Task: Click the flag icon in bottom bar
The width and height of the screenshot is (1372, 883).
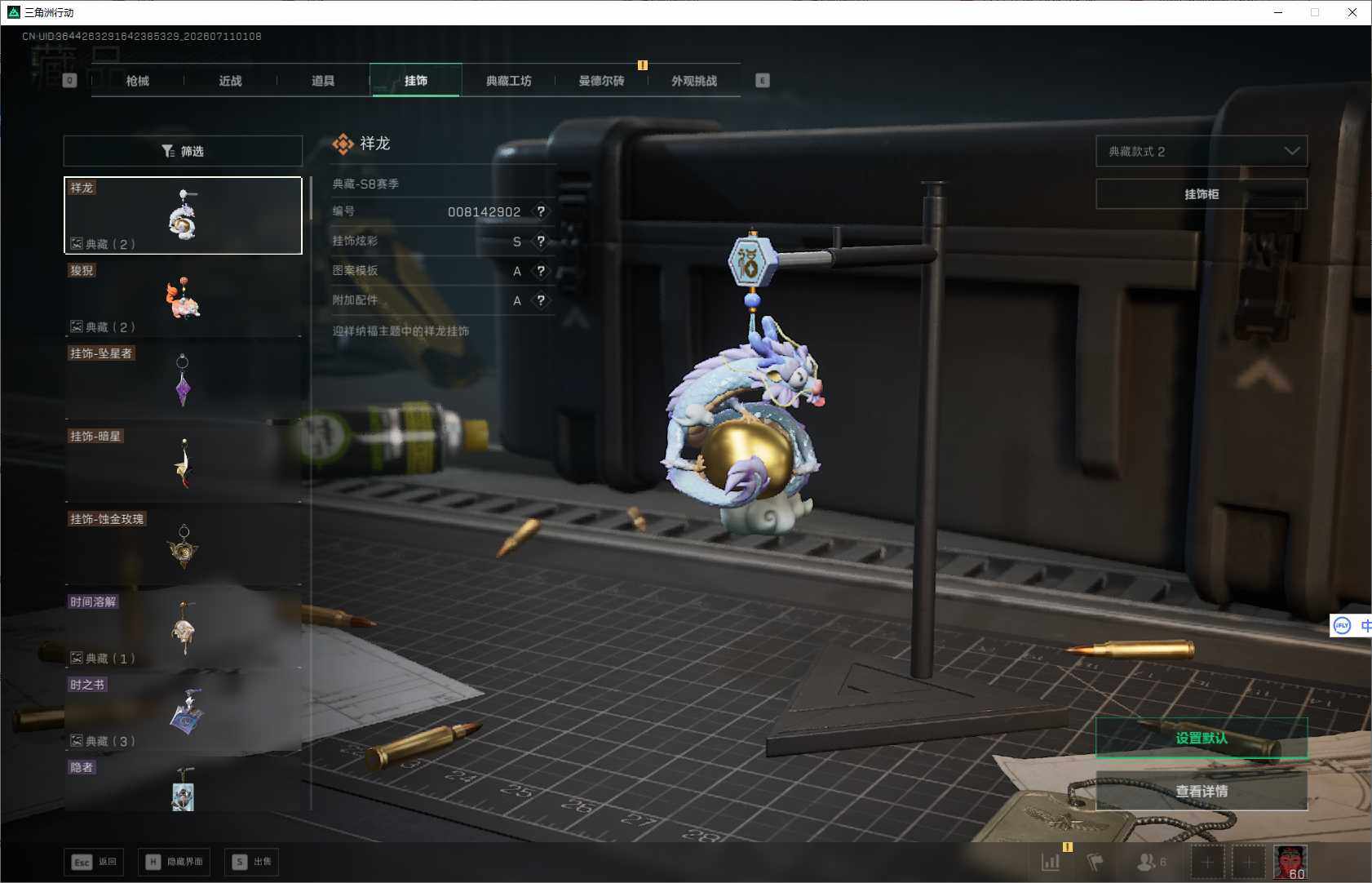Action: pyautogui.click(x=1095, y=862)
